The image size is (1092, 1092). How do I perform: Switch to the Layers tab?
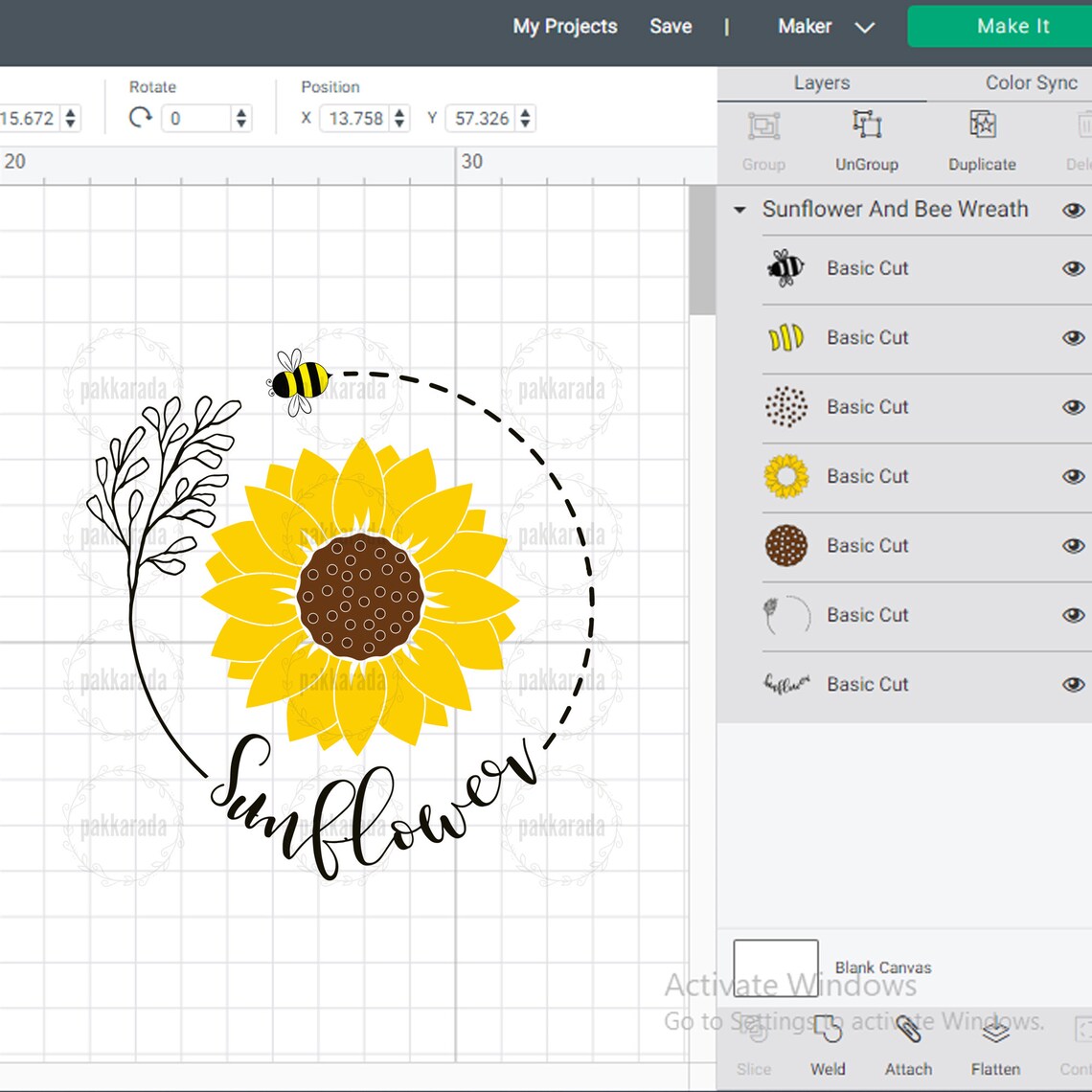(822, 83)
